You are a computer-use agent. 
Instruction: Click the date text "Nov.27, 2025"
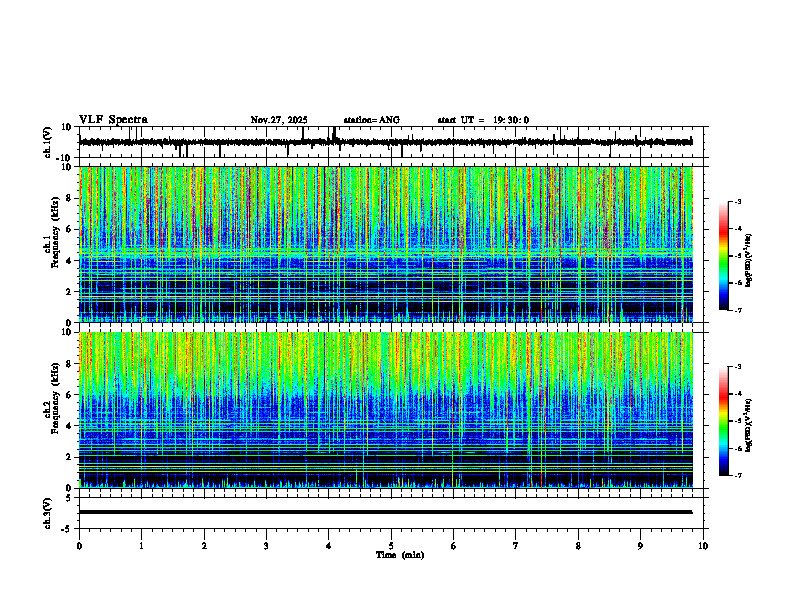click(x=279, y=120)
